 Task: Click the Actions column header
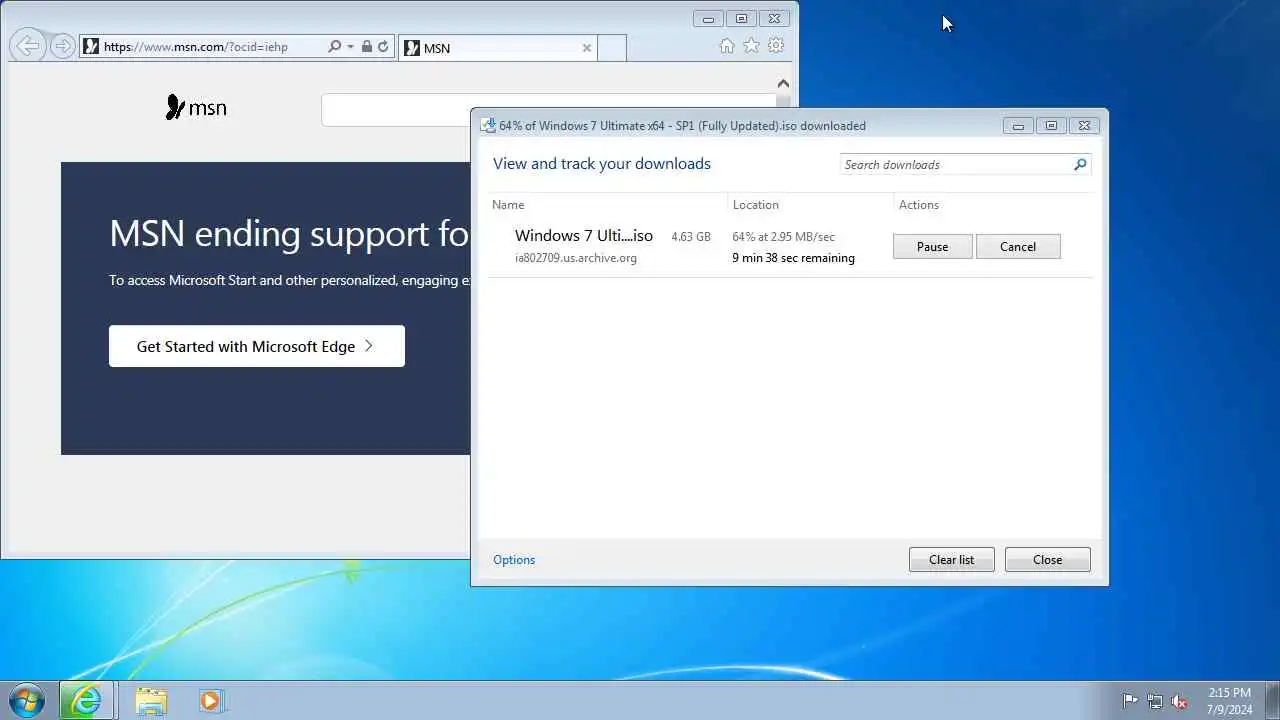click(918, 205)
